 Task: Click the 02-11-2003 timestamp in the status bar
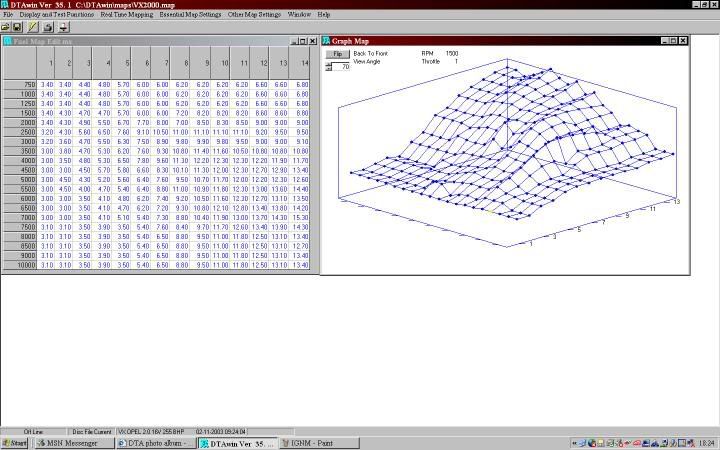click(220, 432)
